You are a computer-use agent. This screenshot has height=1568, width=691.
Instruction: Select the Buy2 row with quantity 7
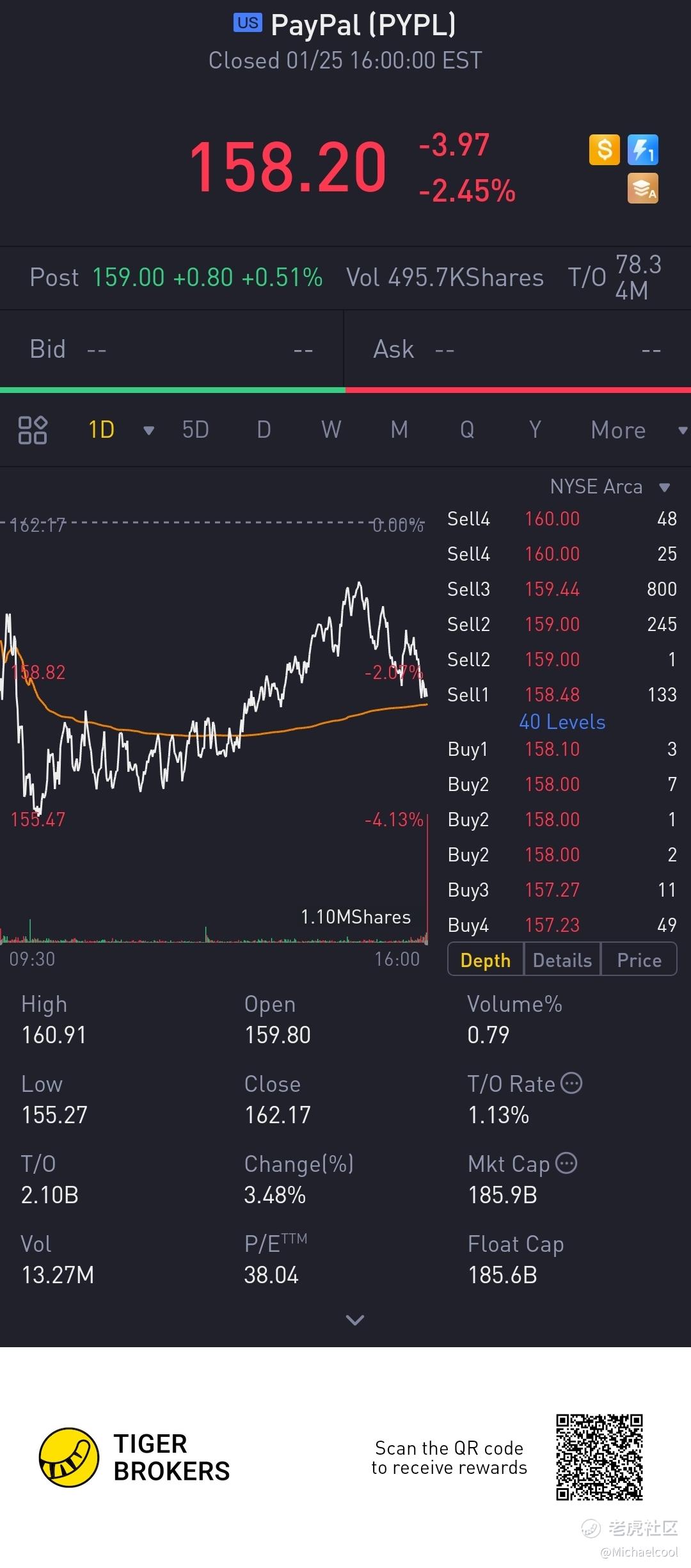(562, 784)
